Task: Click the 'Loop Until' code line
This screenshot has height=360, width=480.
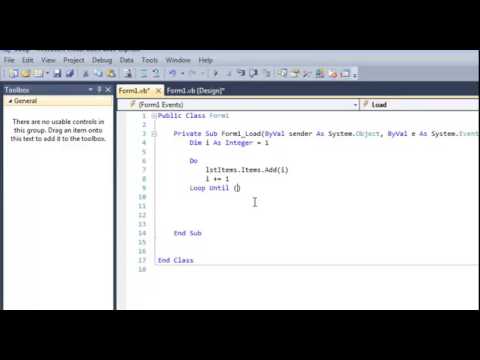Action: [x=215, y=188]
